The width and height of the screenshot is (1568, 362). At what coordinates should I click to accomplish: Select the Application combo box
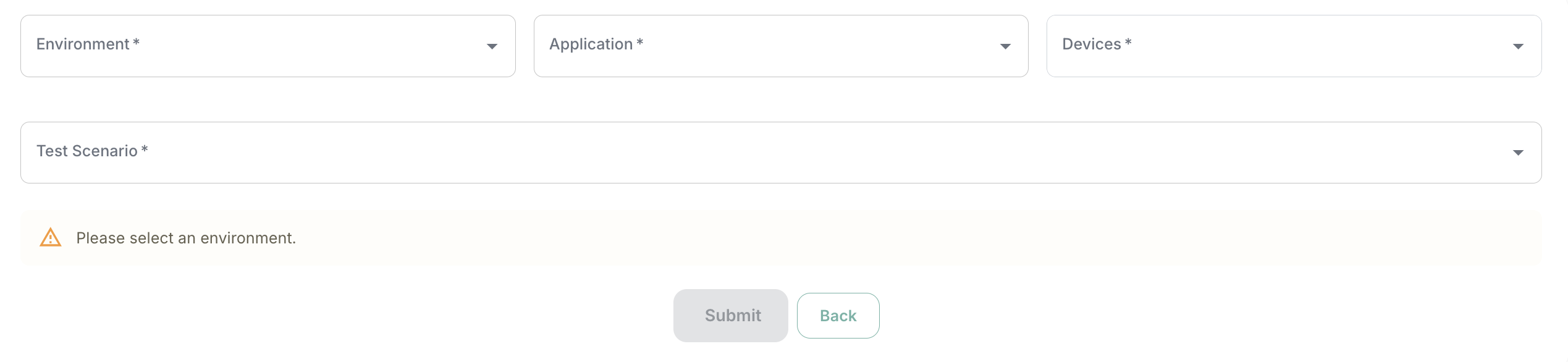click(x=781, y=46)
